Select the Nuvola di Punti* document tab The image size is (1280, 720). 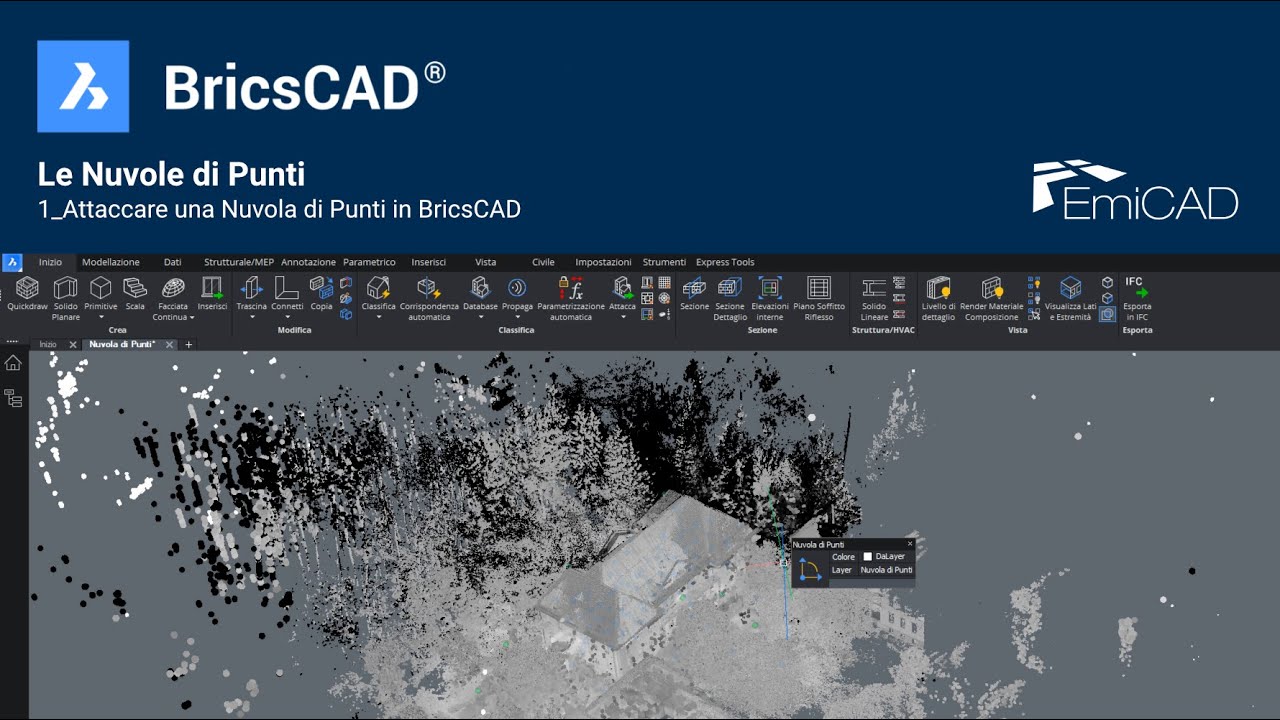(x=122, y=344)
